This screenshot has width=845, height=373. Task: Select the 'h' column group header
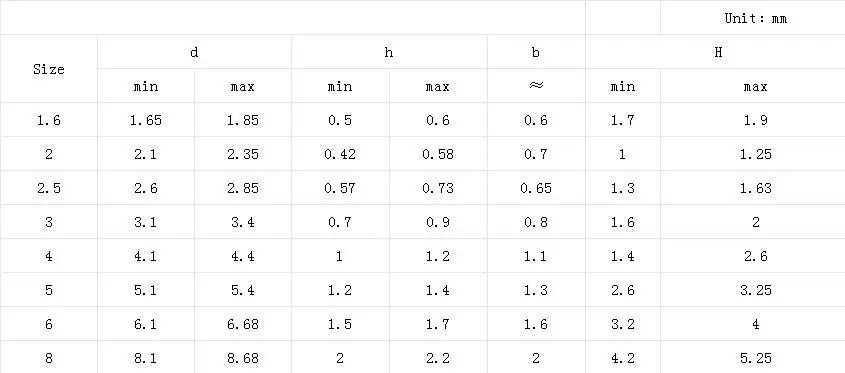[x=389, y=52]
